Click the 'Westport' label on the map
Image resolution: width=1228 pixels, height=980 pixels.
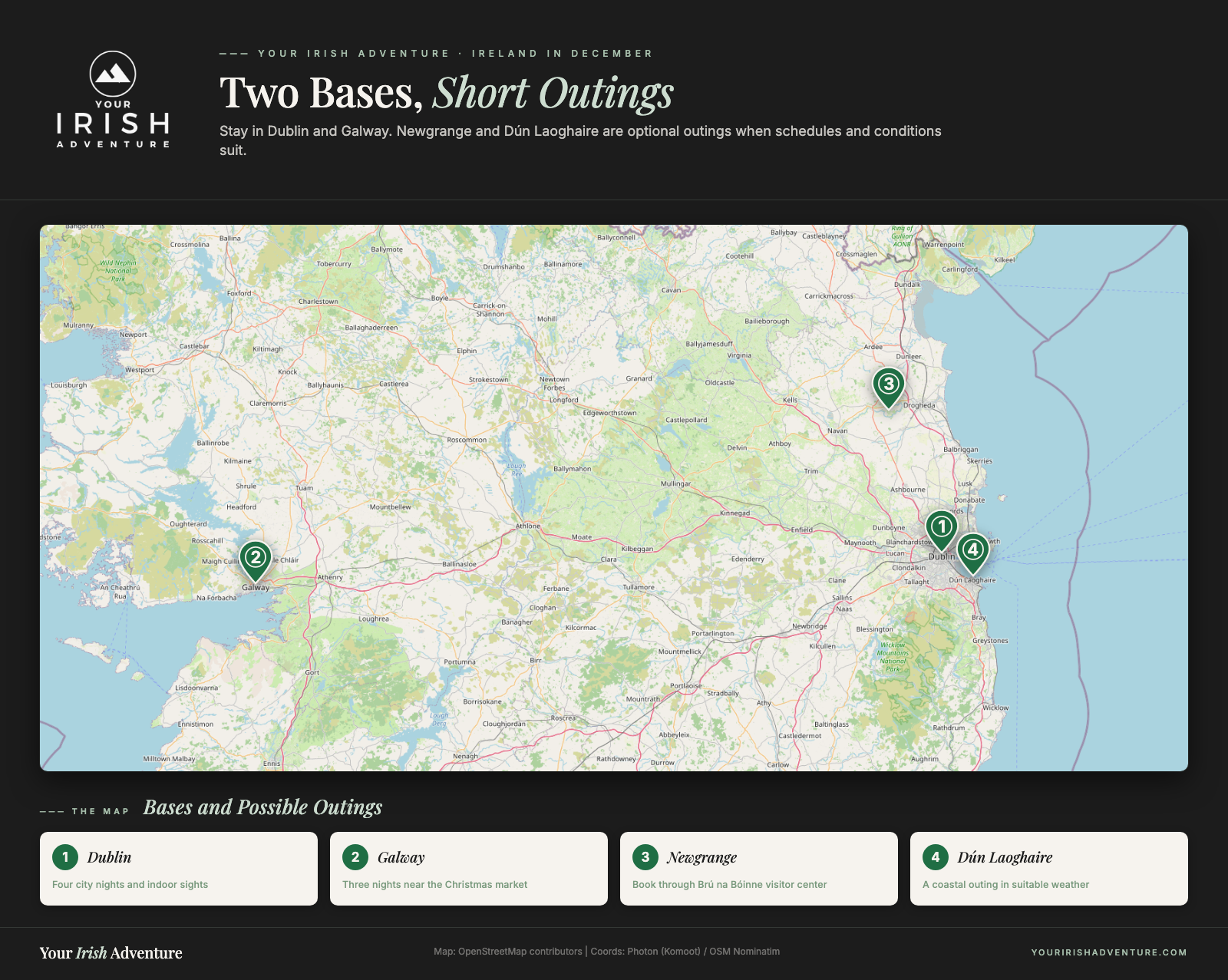[140, 370]
